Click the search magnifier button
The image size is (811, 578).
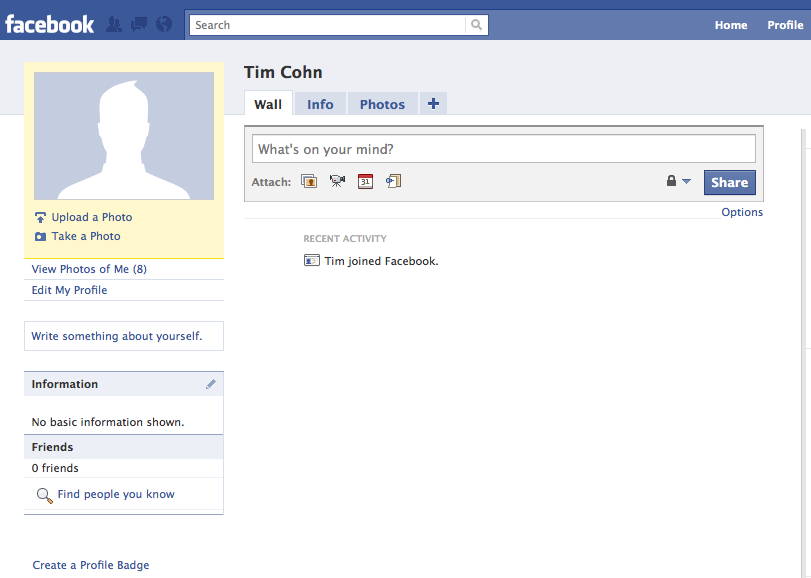point(477,25)
